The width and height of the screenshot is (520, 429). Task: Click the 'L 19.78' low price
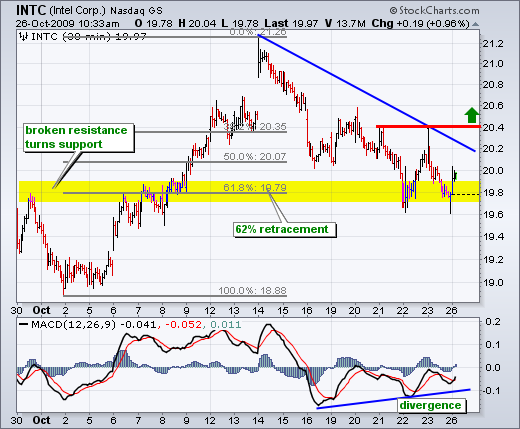(240, 24)
